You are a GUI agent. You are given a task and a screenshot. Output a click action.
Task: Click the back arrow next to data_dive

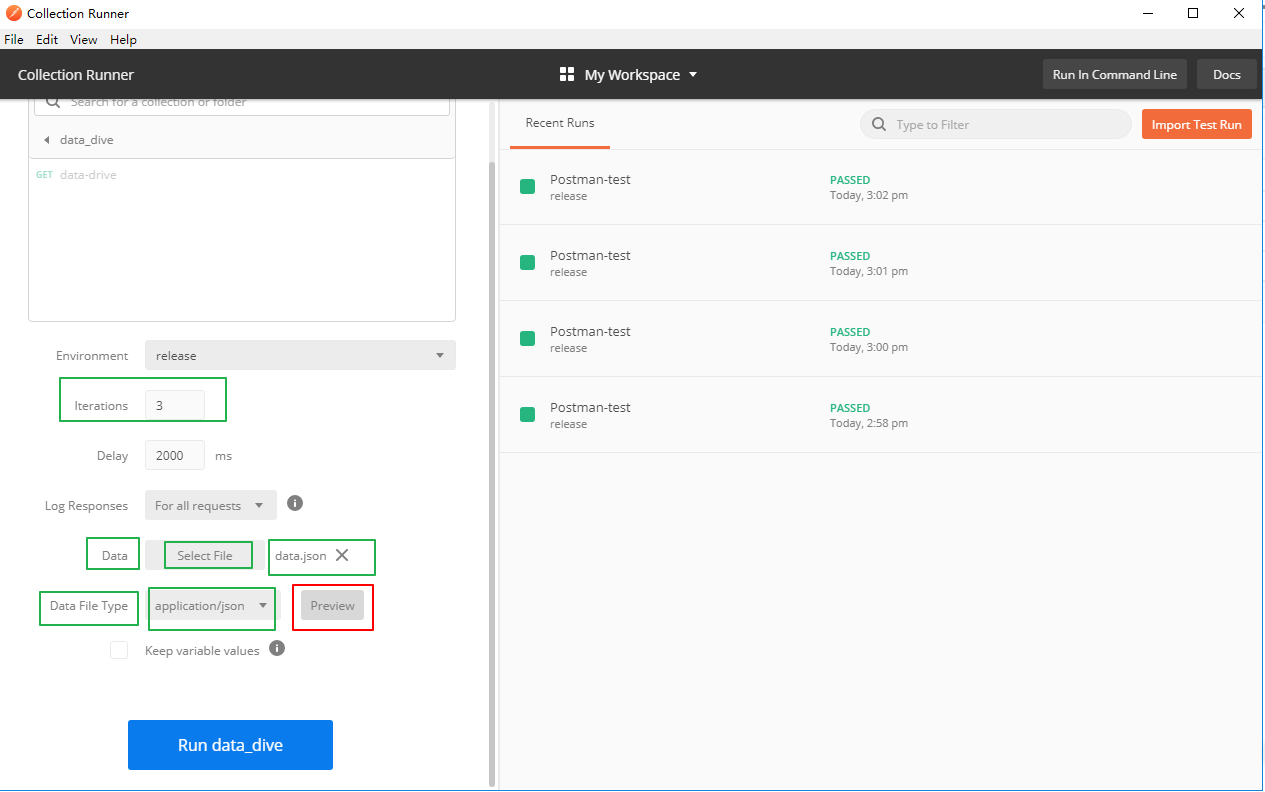tap(46, 140)
